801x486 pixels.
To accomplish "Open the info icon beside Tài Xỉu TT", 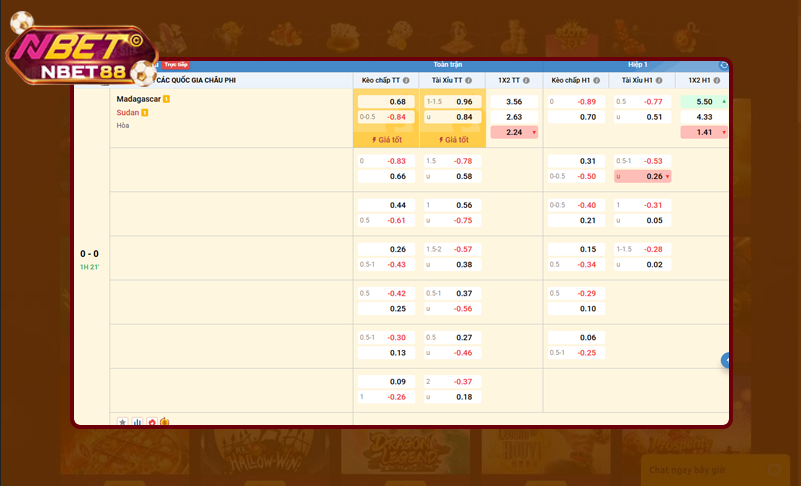I will coord(473,80).
